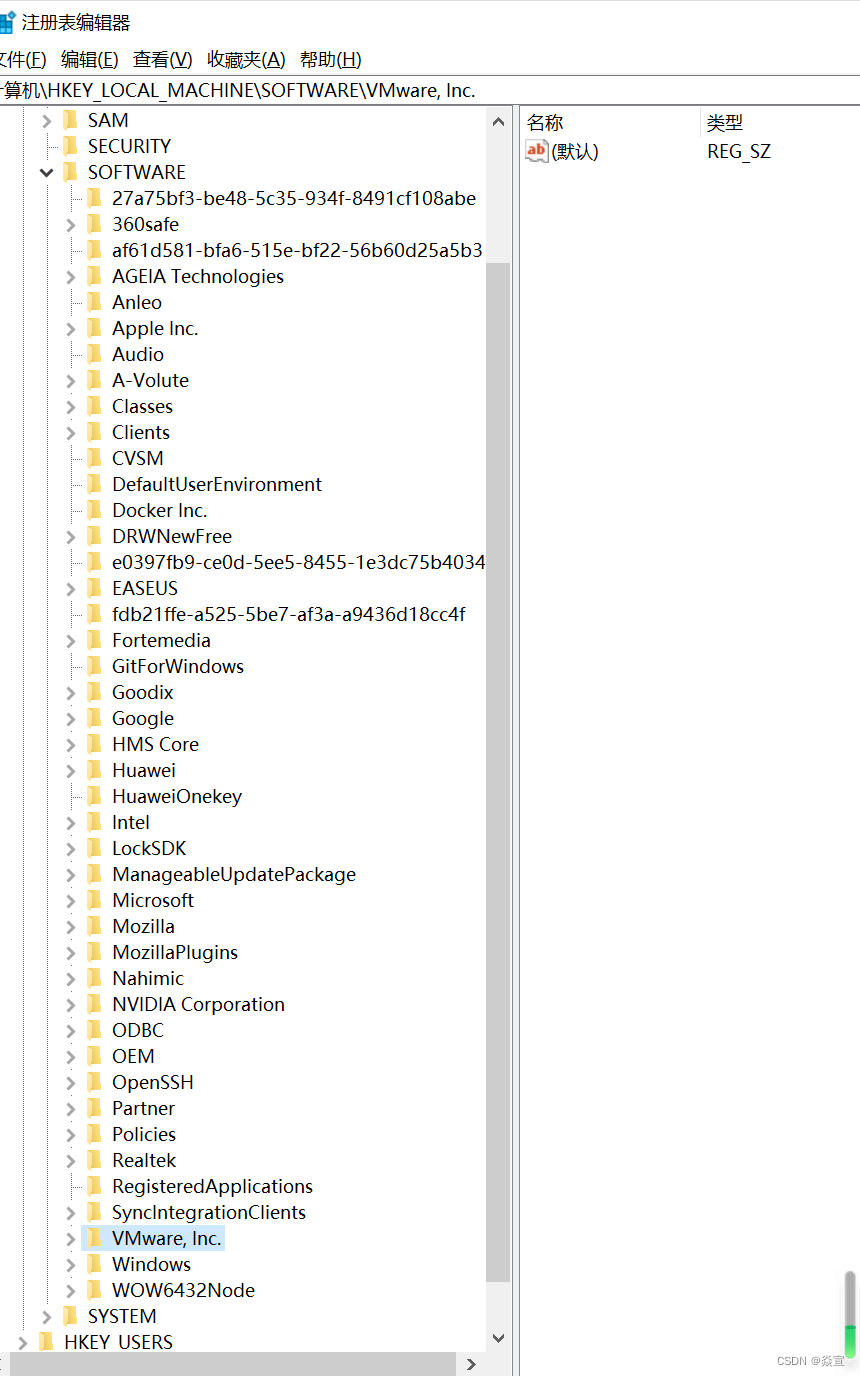
Task: Click the folder icon next to SOFTWARE
Action: (70, 172)
